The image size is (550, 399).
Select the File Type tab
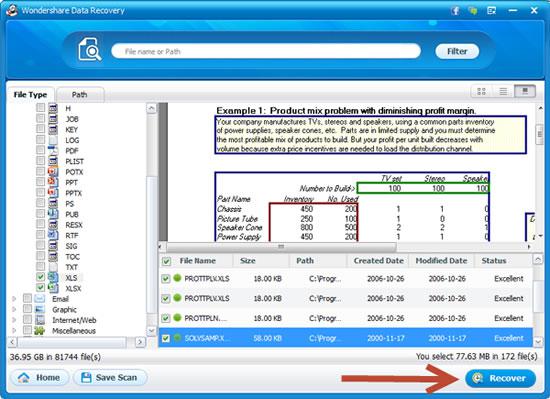(x=31, y=95)
